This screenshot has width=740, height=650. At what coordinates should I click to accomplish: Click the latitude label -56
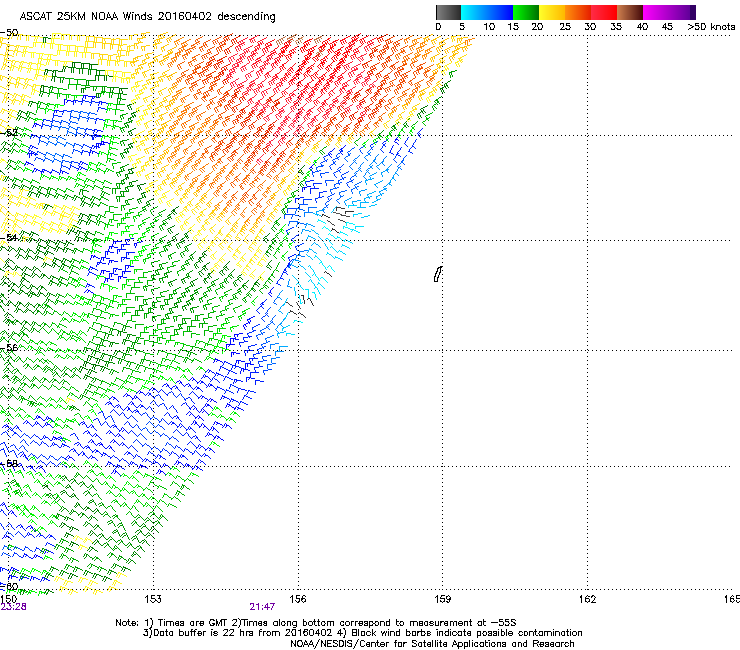pyautogui.click(x=9, y=347)
